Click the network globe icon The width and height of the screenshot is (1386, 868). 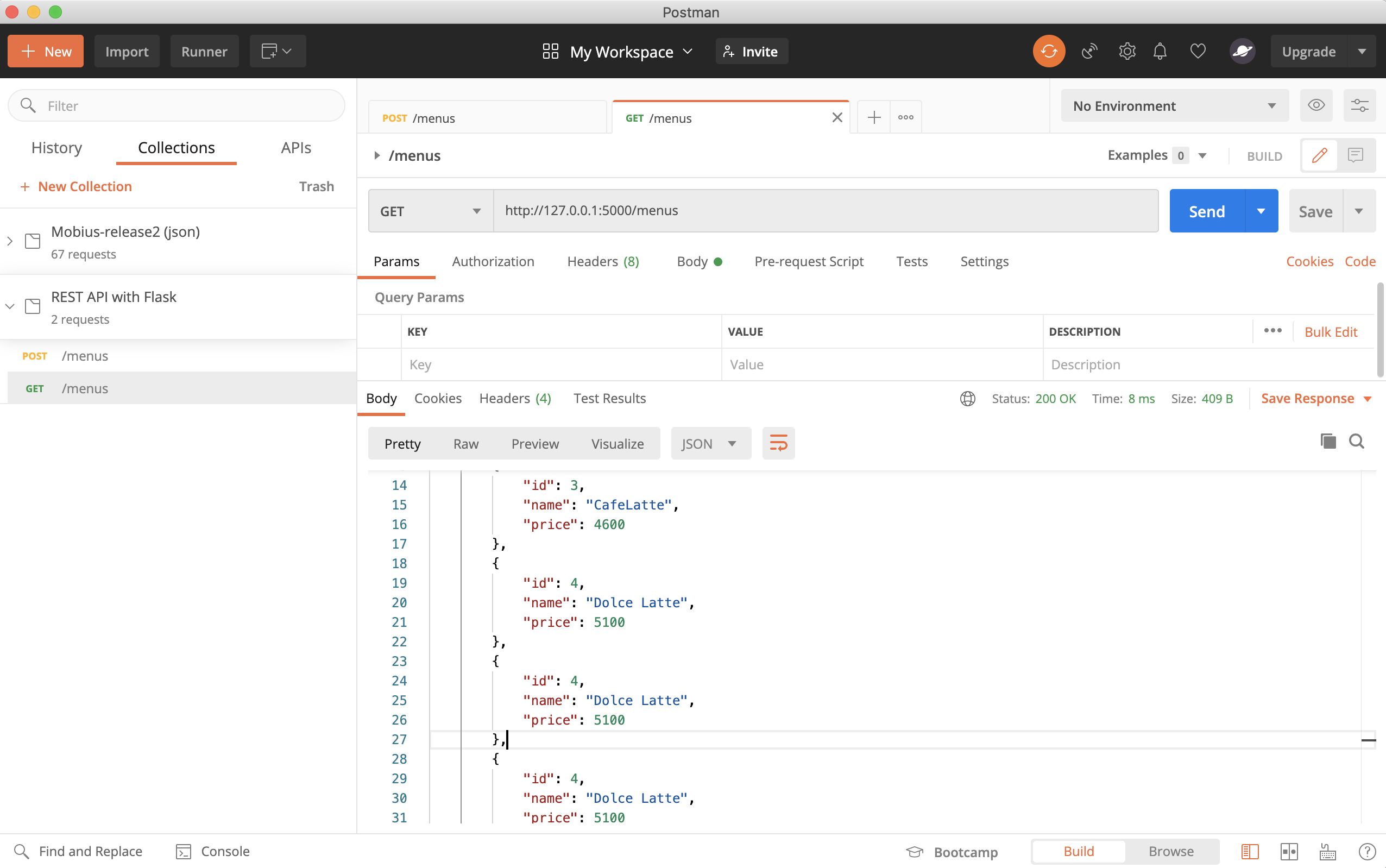968,398
